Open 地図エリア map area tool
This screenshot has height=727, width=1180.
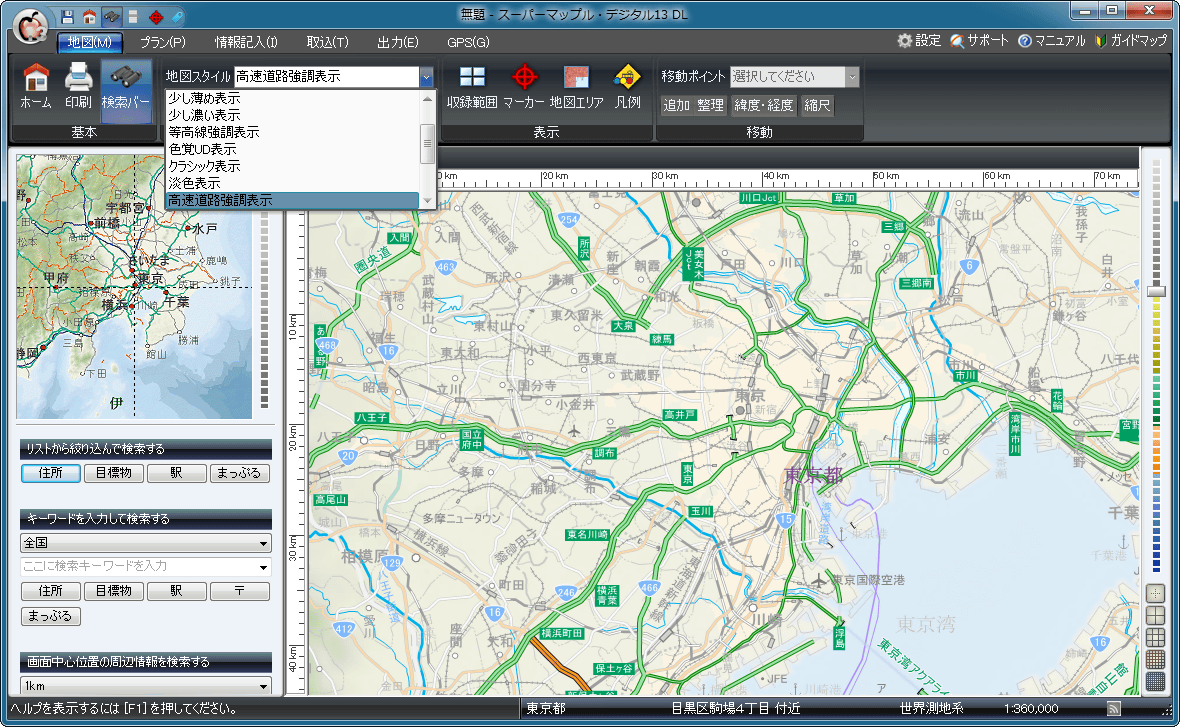(x=576, y=87)
